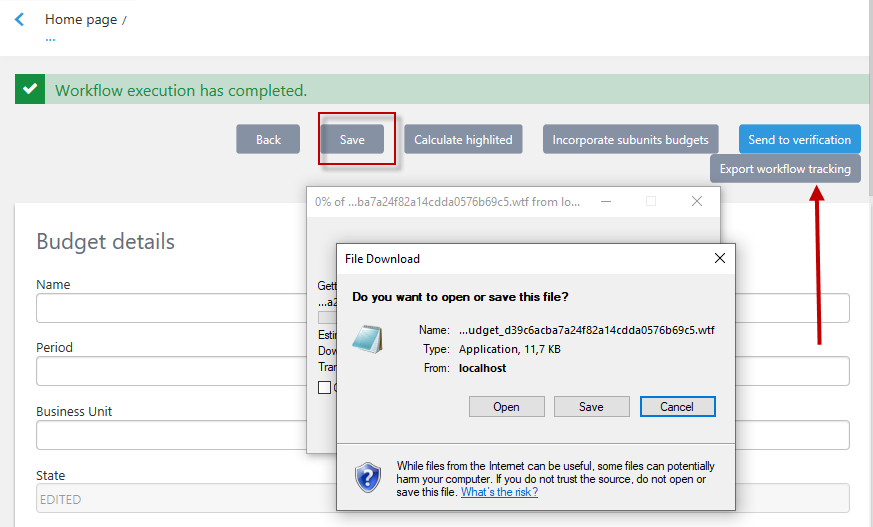Click the File Download title text
873x527 pixels.
[x=382, y=259]
